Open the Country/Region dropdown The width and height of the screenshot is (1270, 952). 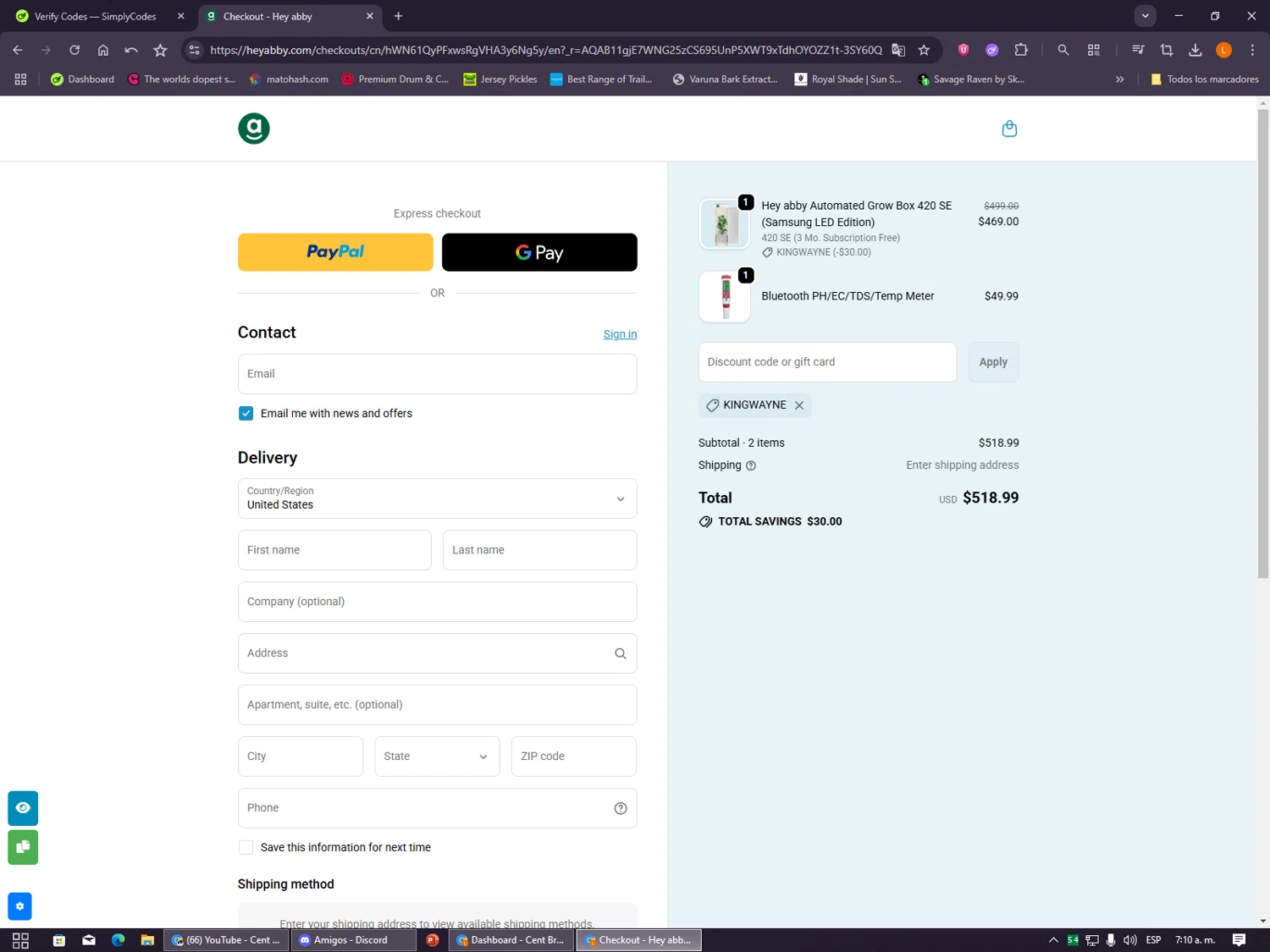click(x=437, y=498)
